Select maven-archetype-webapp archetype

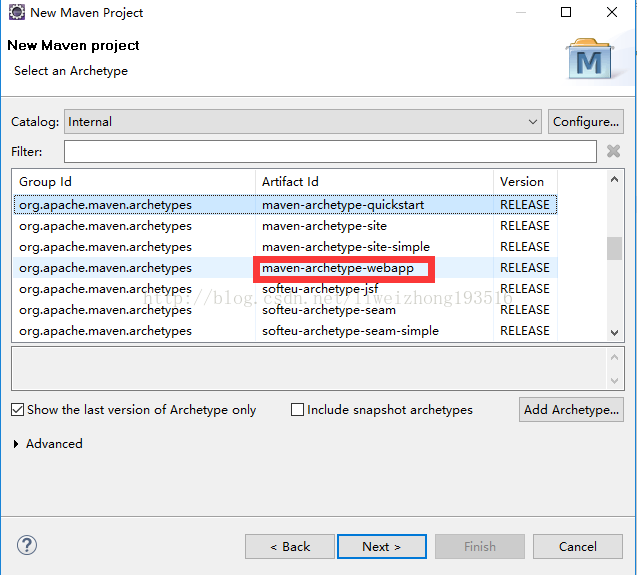pos(285,268)
